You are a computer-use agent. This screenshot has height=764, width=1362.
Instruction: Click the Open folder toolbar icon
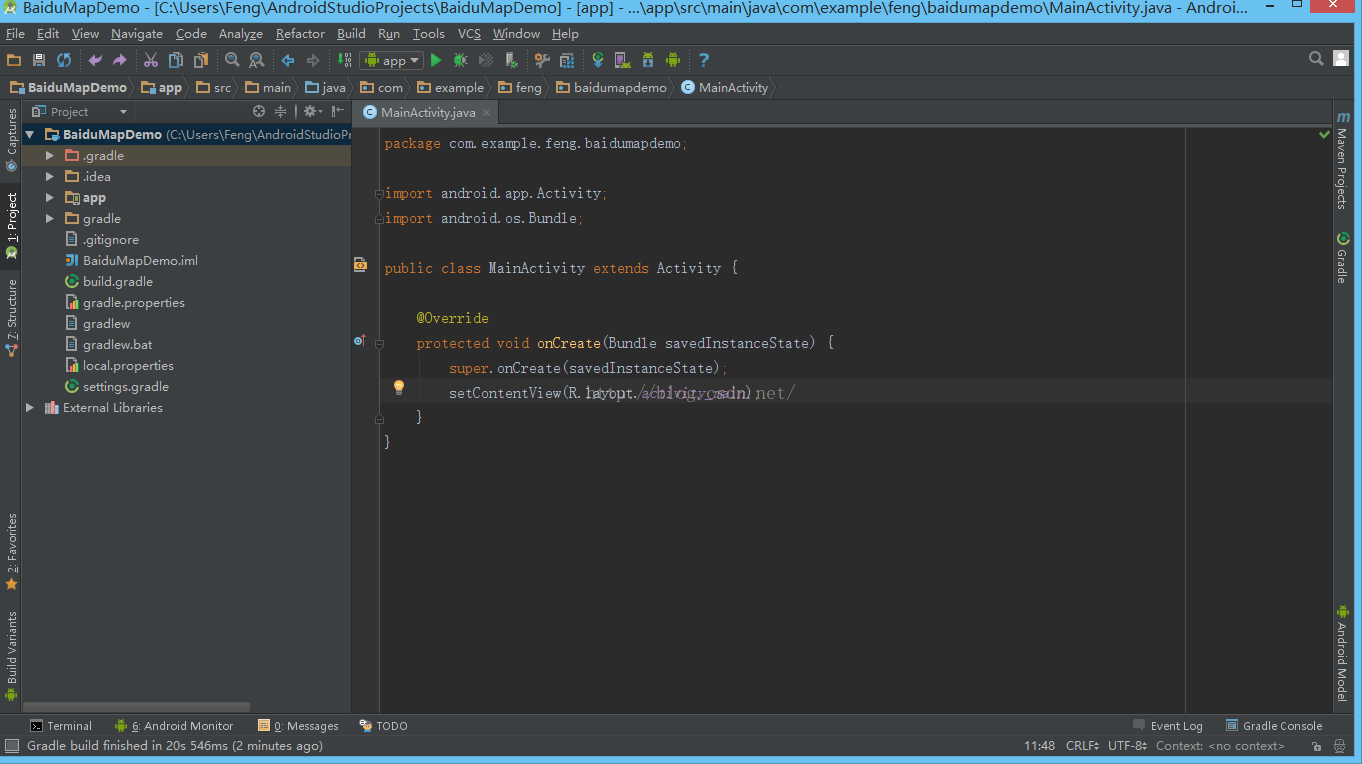tap(14, 60)
